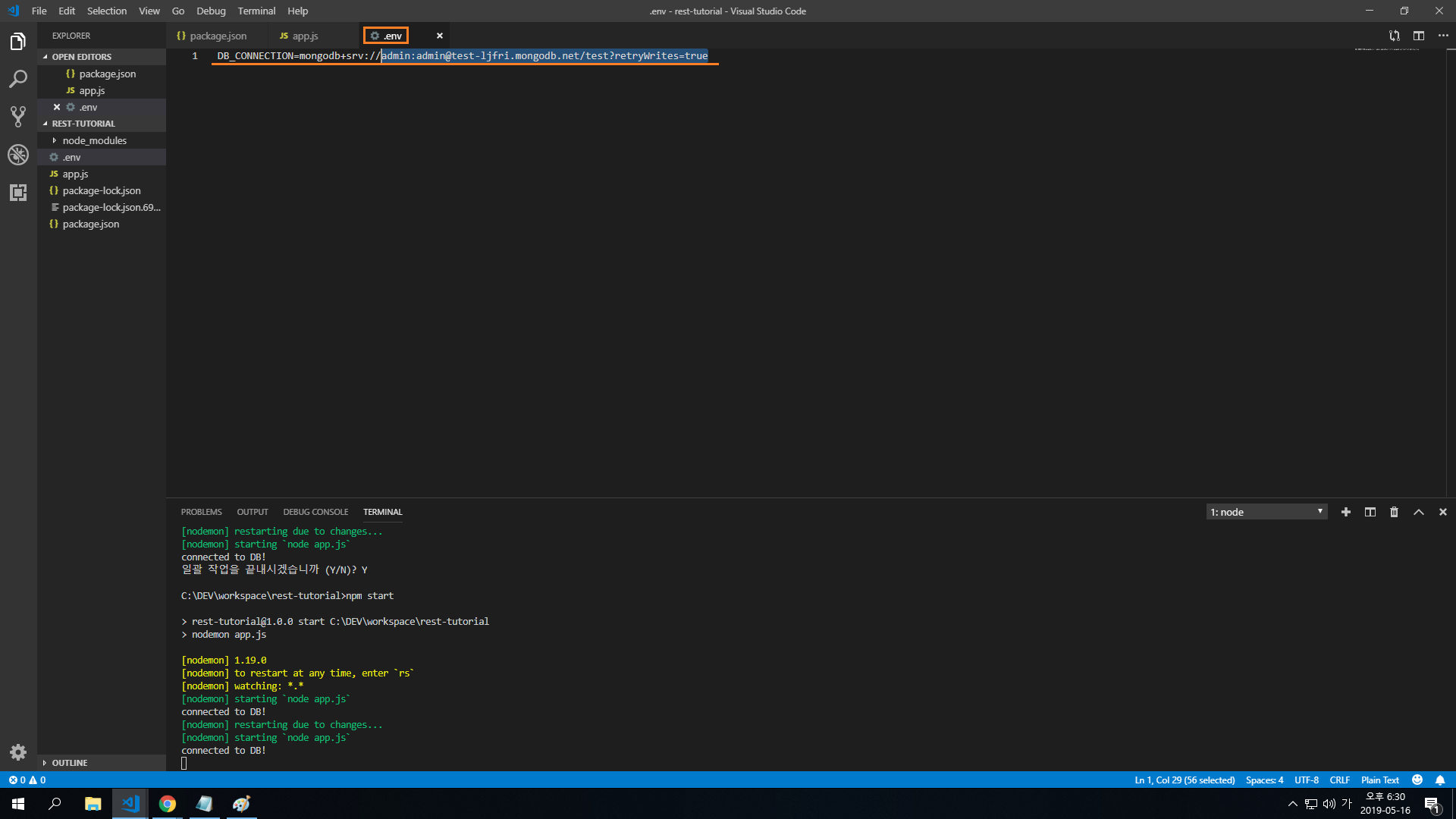Open the File menu
1456x819 pixels.
[39, 11]
